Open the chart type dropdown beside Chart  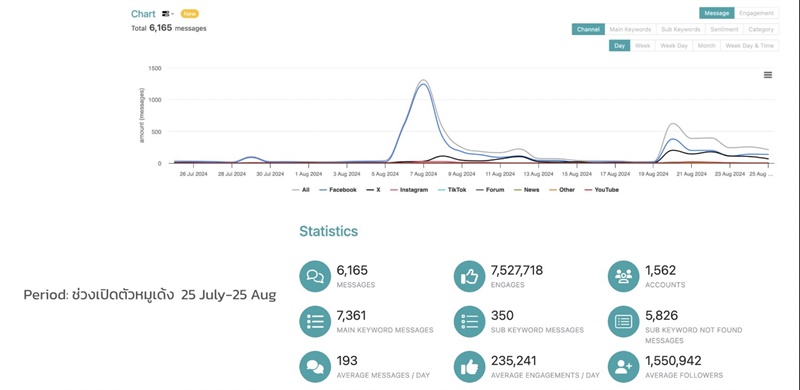[x=167, y=14]
